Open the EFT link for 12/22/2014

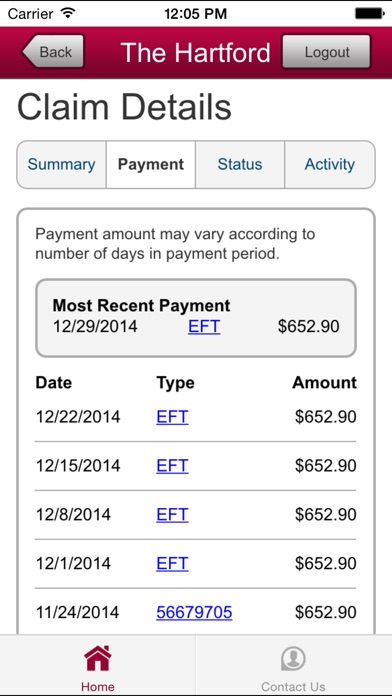[172, 417]
